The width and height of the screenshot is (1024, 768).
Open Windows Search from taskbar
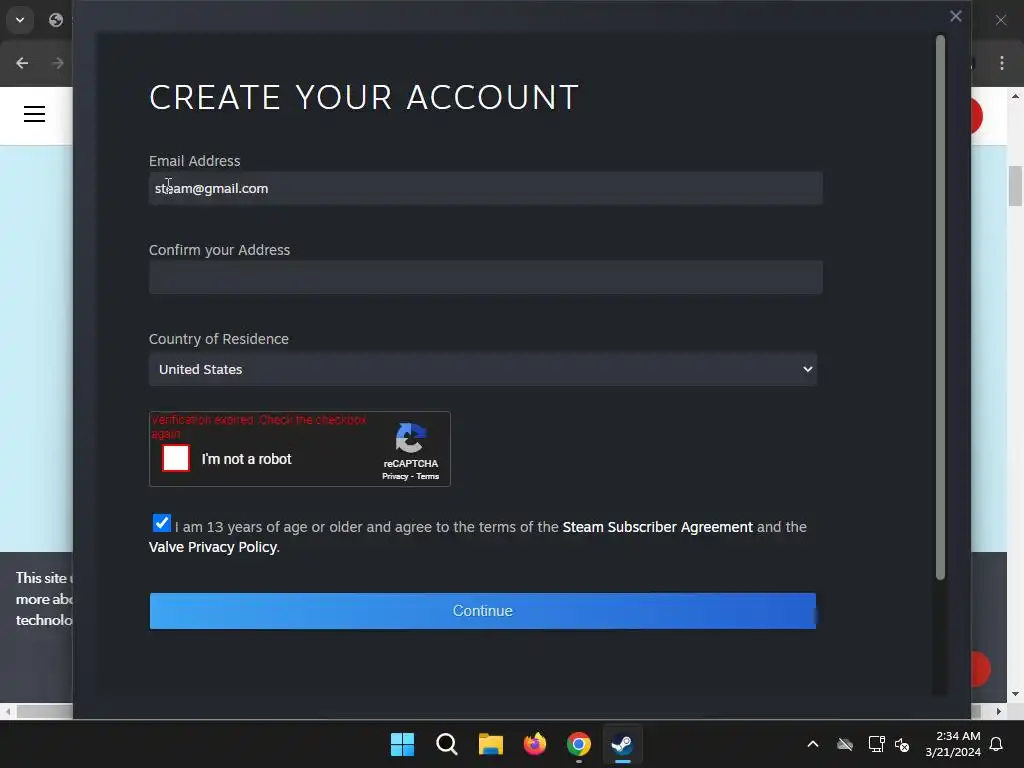tap(447, 744)
